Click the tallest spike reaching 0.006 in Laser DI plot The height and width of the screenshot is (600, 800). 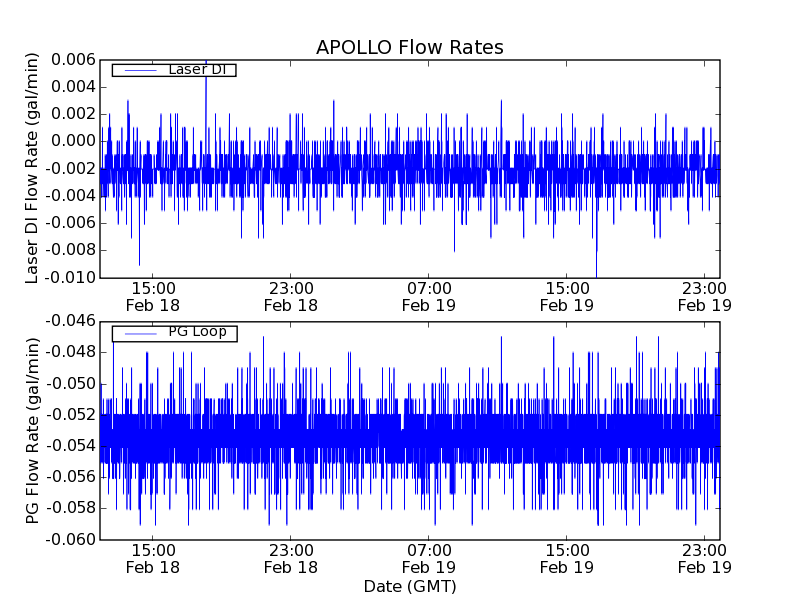206,64
